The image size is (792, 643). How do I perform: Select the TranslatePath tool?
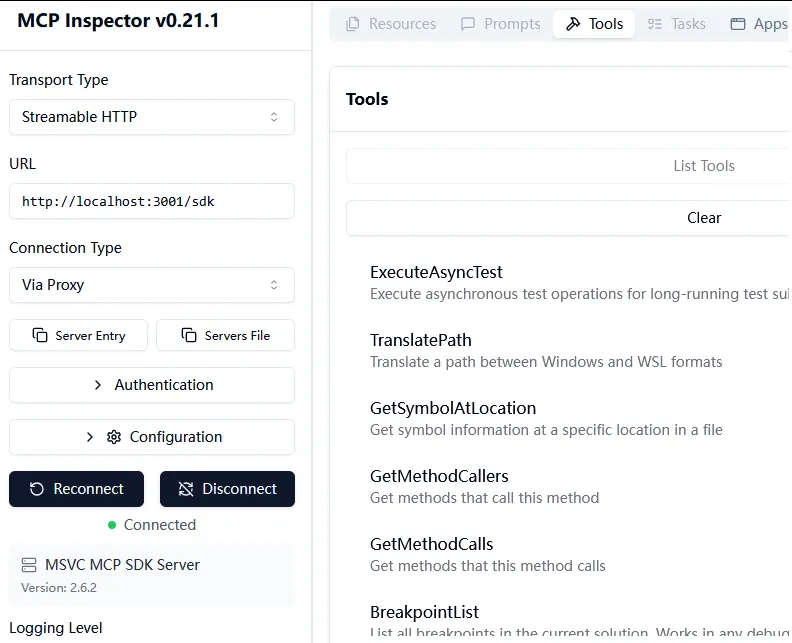click(421, 340)
